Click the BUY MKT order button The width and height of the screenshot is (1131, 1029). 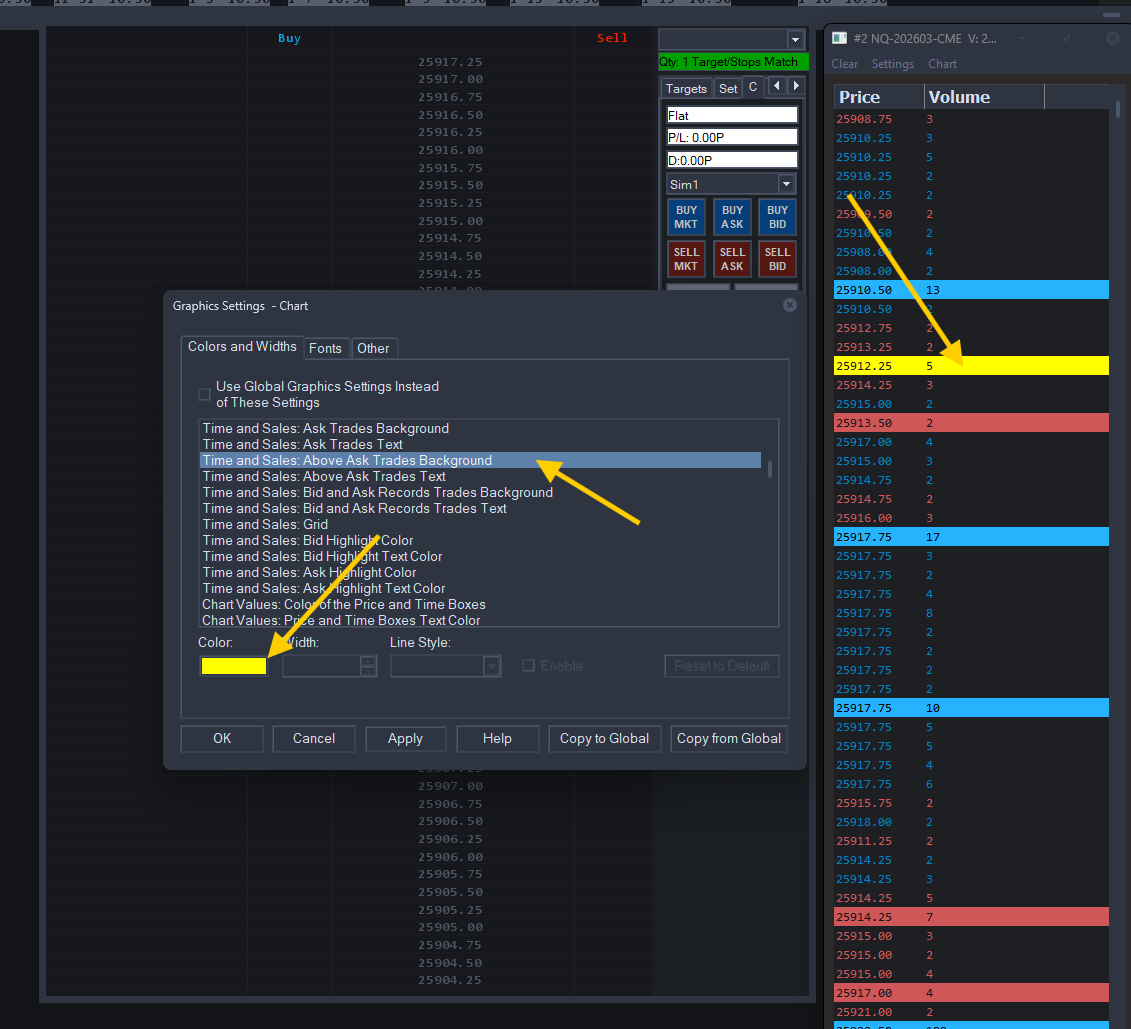coord(686,217)
